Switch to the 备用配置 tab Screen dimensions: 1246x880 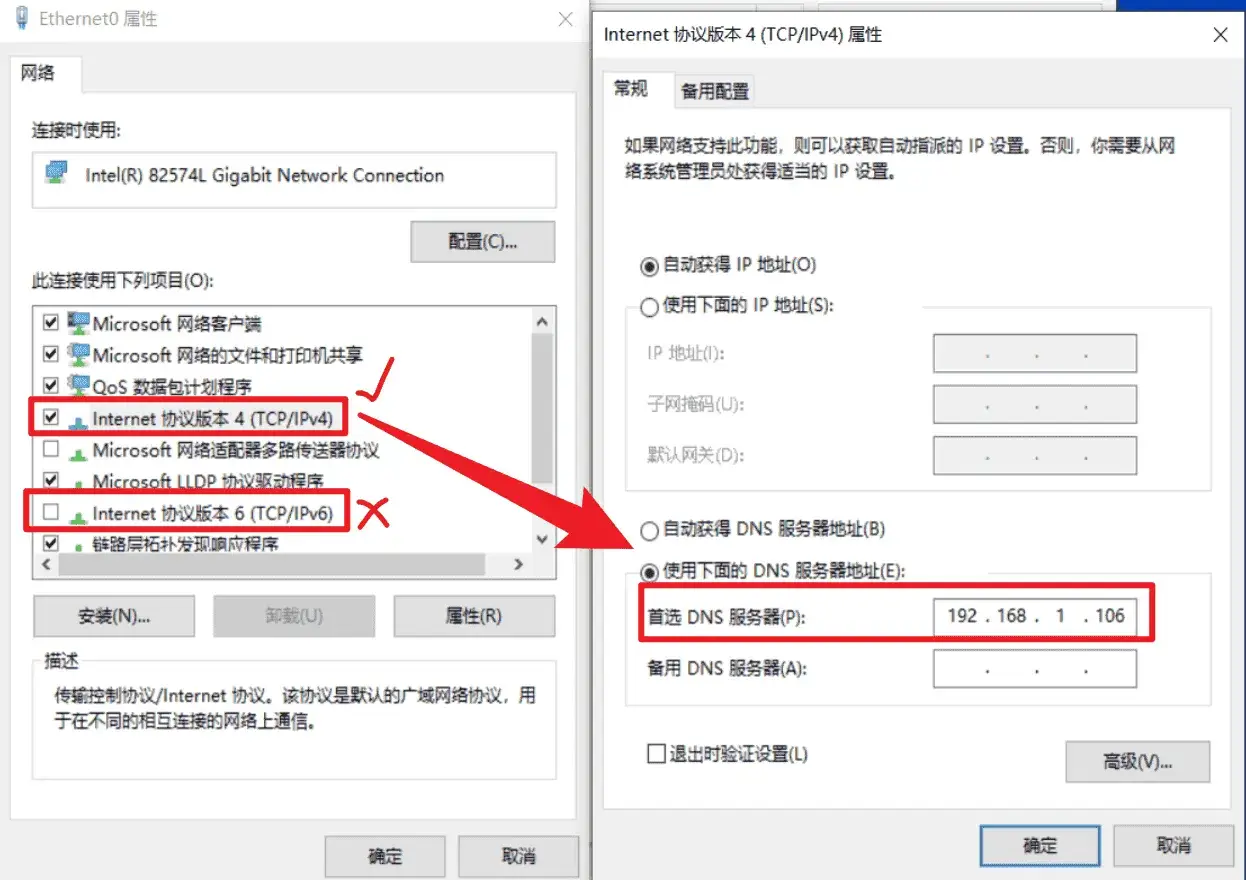click(x=714, y=91)
